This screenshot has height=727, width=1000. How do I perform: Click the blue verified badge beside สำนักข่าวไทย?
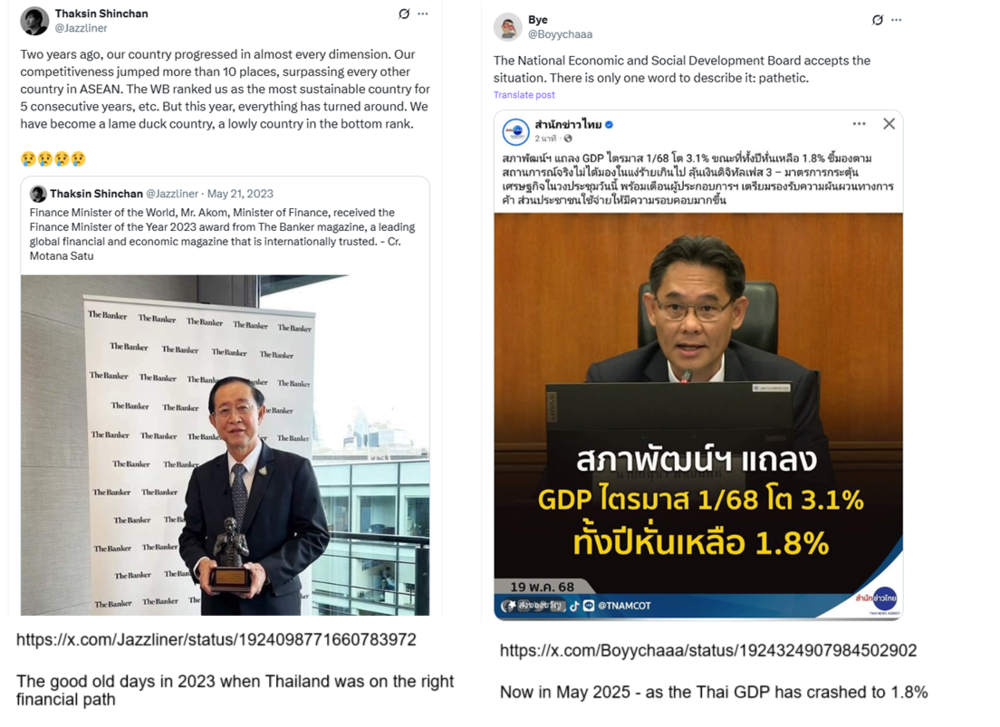(x=609, y=125)
